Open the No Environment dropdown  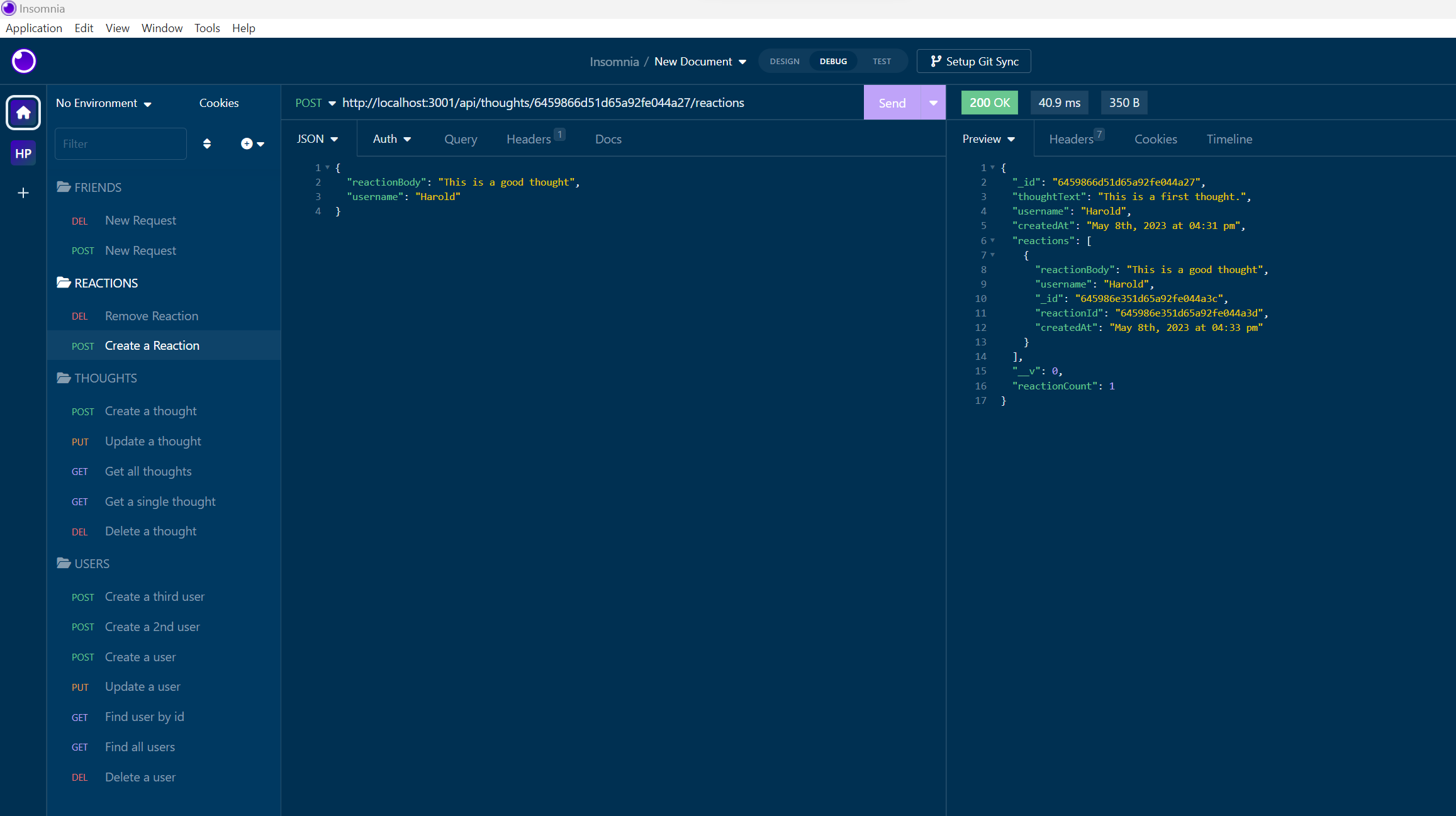(x=103, y=103)
